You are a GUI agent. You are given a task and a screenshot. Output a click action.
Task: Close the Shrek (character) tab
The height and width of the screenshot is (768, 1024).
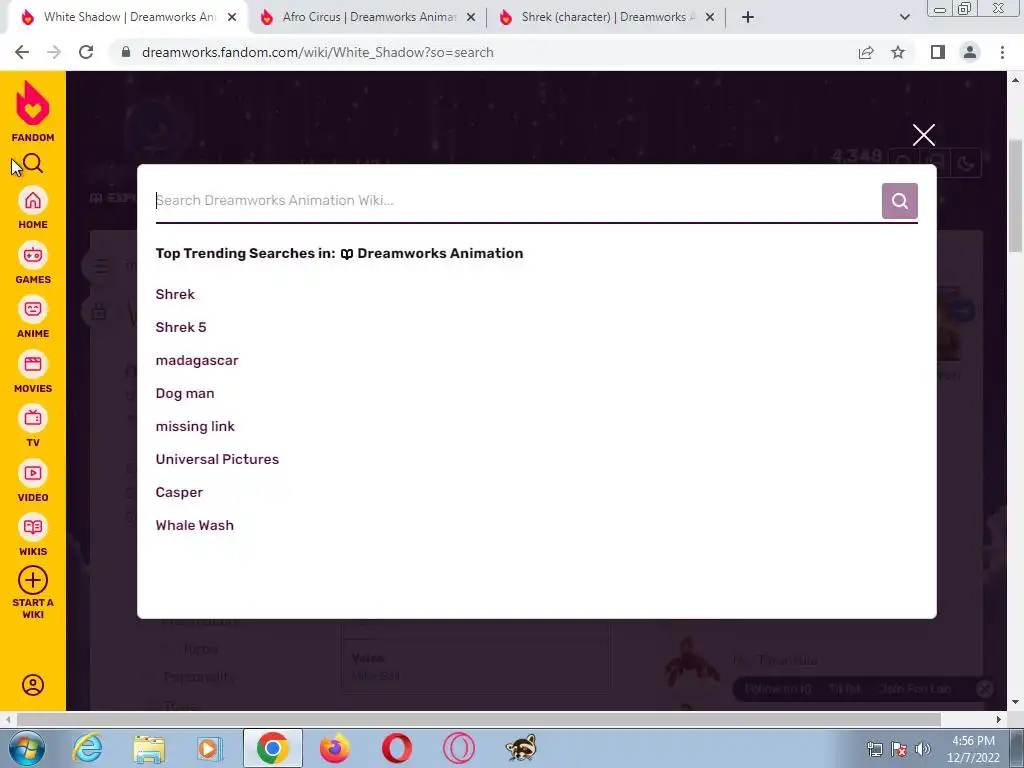(710, 18)
